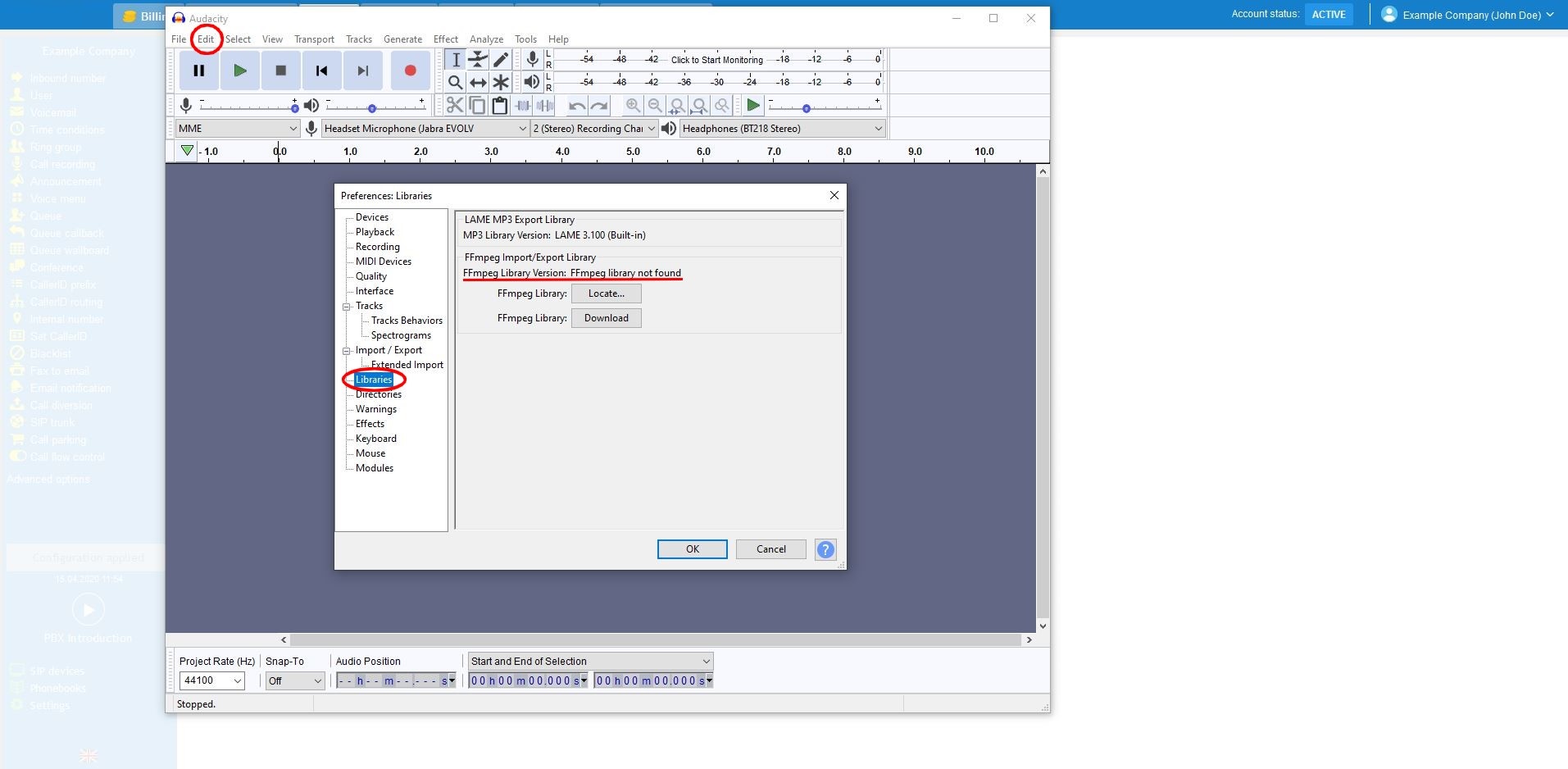Open the Headset Microphone recording device dropdown
The width and height of the screenshot is (1568, 769).
tap(425, 128)
